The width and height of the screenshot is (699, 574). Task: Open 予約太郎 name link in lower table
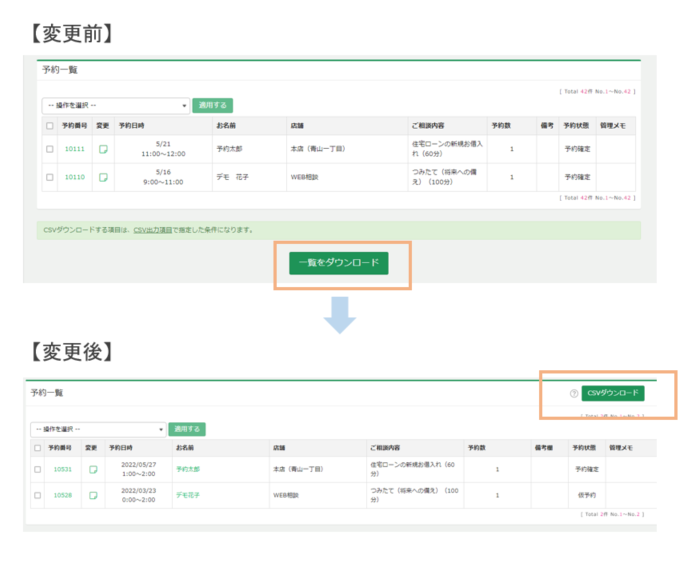(x=188, y=469)
